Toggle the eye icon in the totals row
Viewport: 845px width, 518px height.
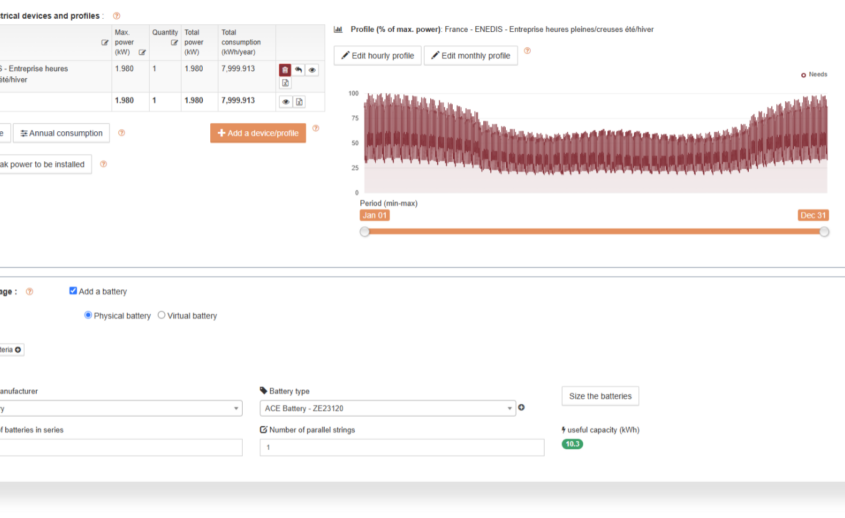point(286,102)
